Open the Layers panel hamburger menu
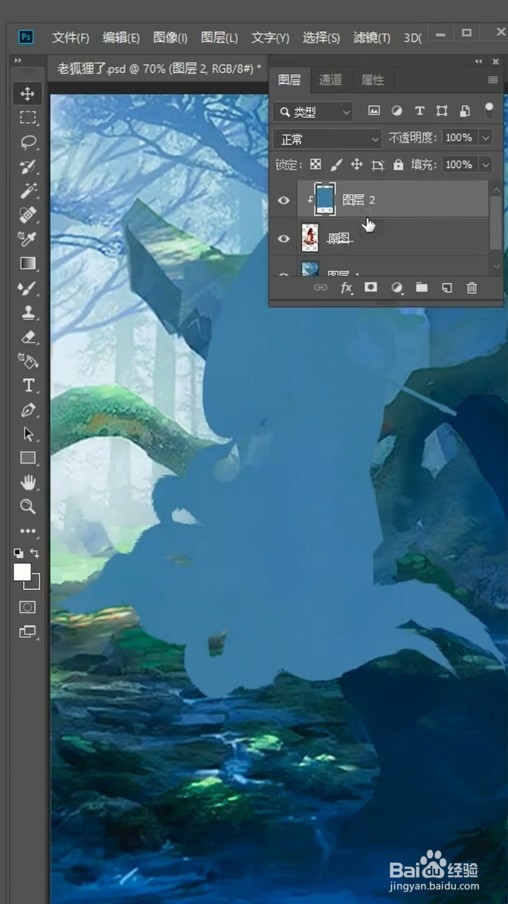Viewport: 508px width, 904px height. coord(492,80)
